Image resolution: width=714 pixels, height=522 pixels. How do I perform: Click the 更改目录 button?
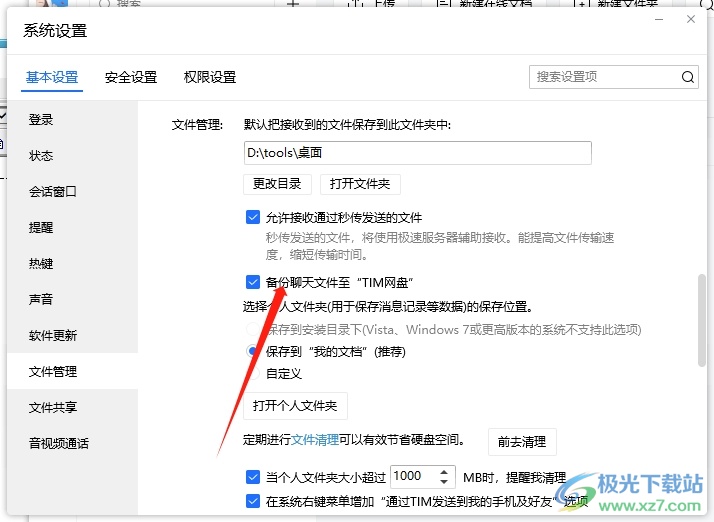pos(277,184)
